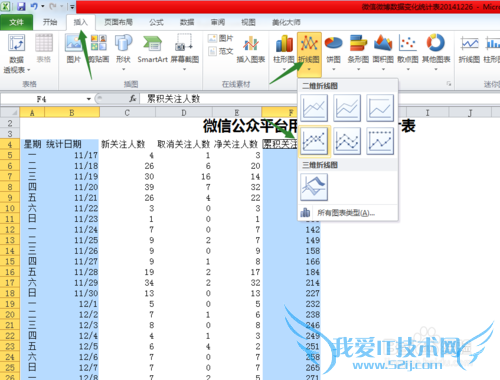Choose the 3D line chart thumbnail
The image size is (500, 380).
click(x=314, y=187)
